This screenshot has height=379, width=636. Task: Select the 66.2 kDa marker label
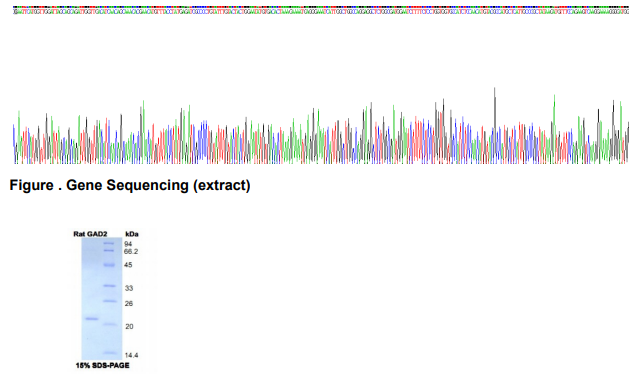pyautogui.click(x=131, y=252)
